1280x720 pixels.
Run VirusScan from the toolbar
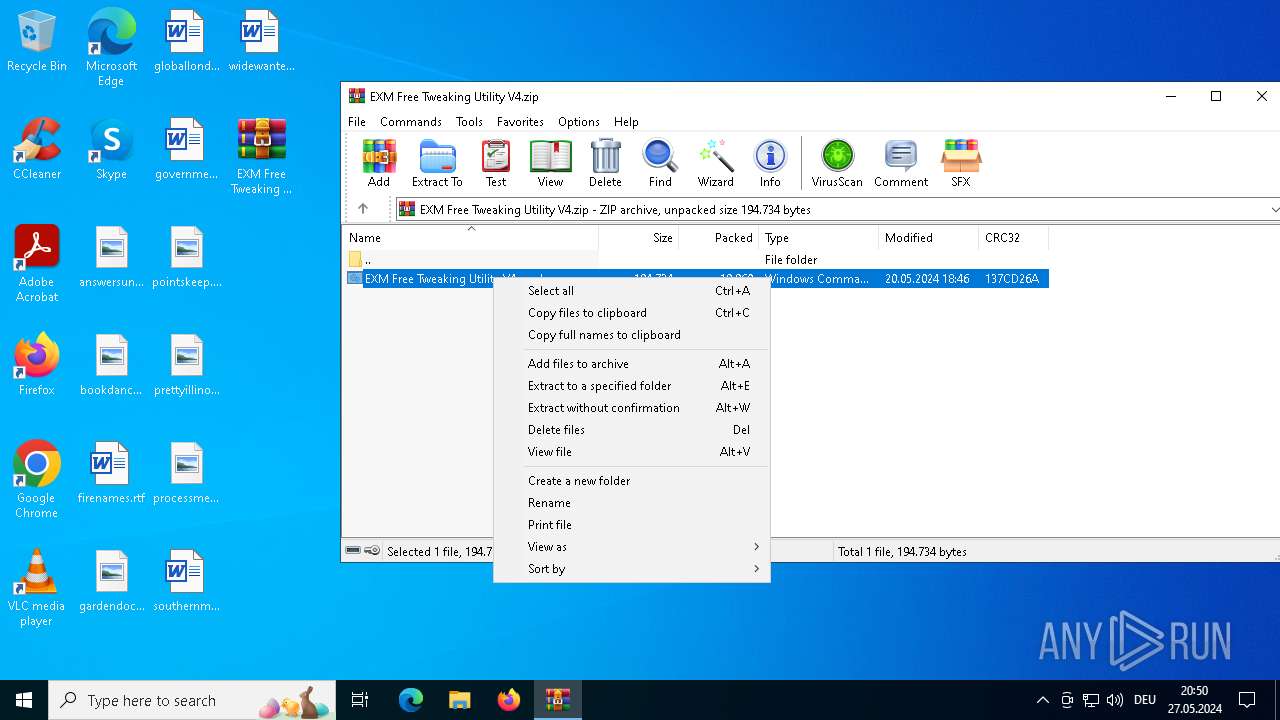(x=837, y=163)
